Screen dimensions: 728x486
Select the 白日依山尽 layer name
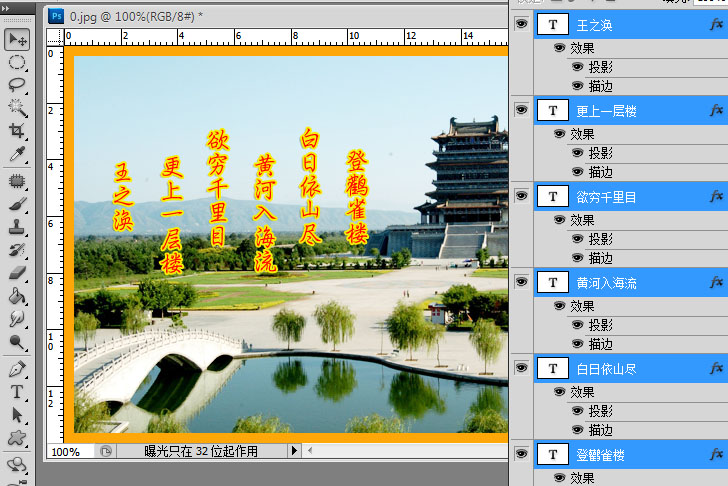(x=606, y=369)
